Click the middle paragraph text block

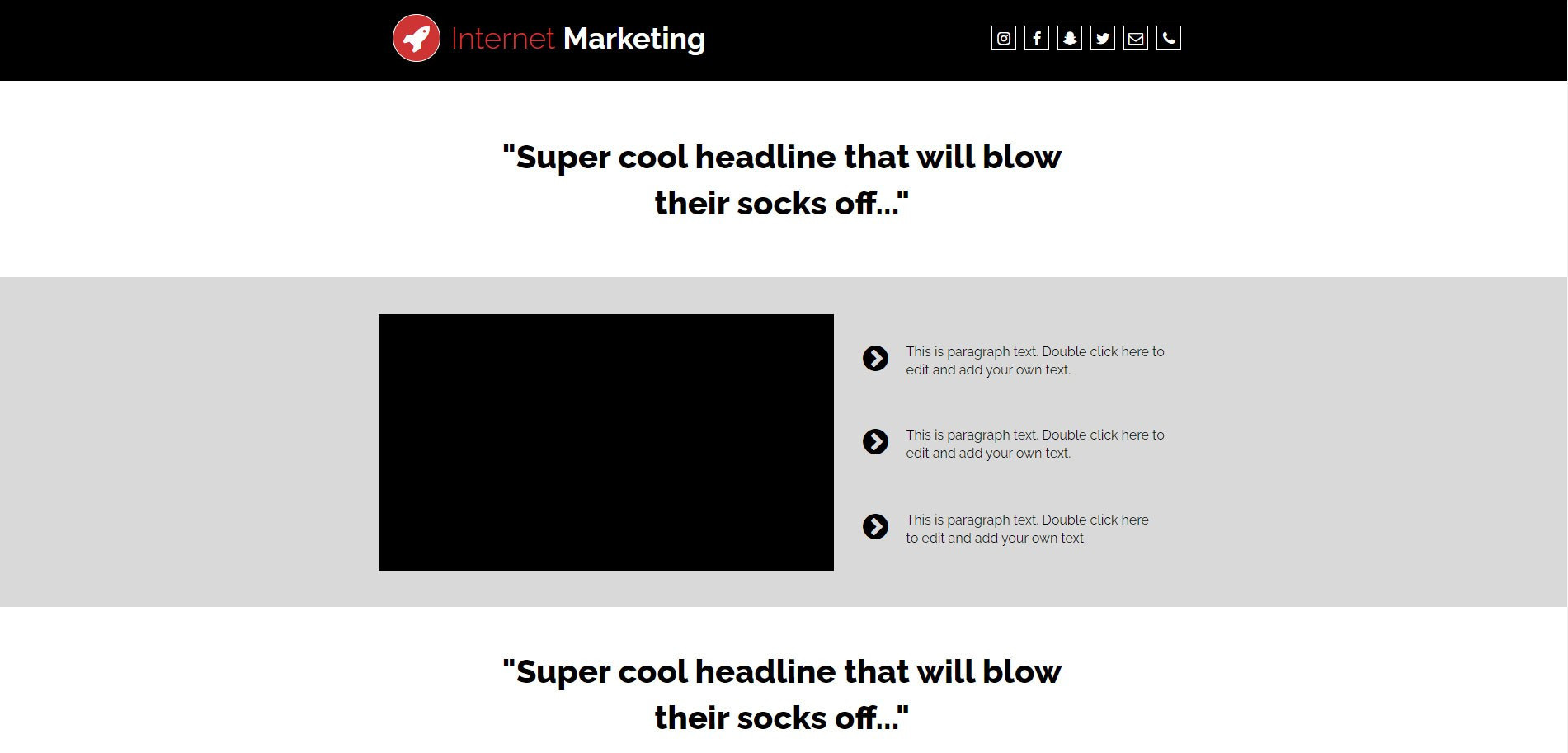click(1034, 444)
